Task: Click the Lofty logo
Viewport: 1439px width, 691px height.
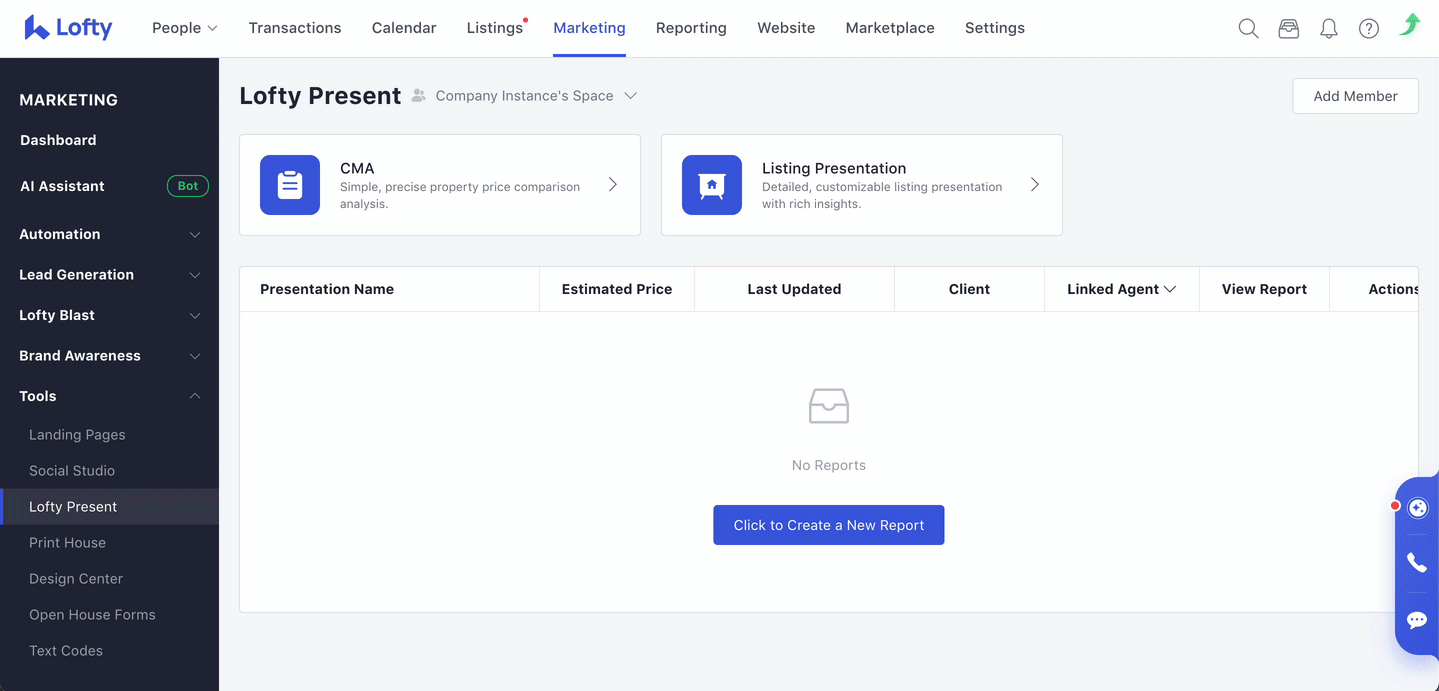Action: click(68, 28)
